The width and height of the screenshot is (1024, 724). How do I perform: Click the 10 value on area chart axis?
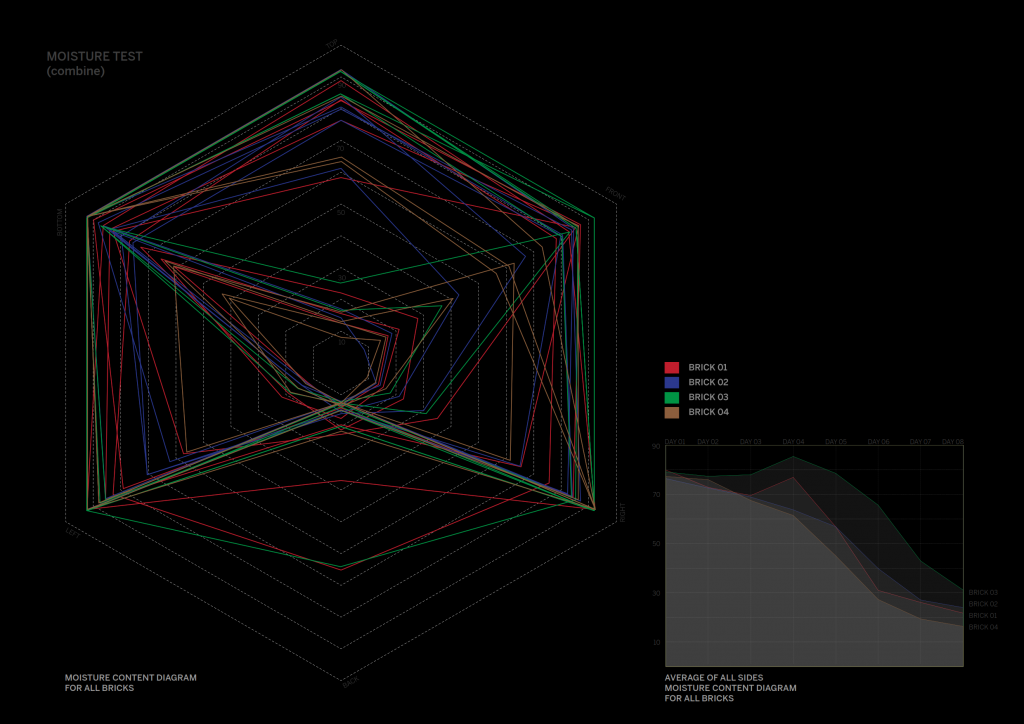pos(656,643)
